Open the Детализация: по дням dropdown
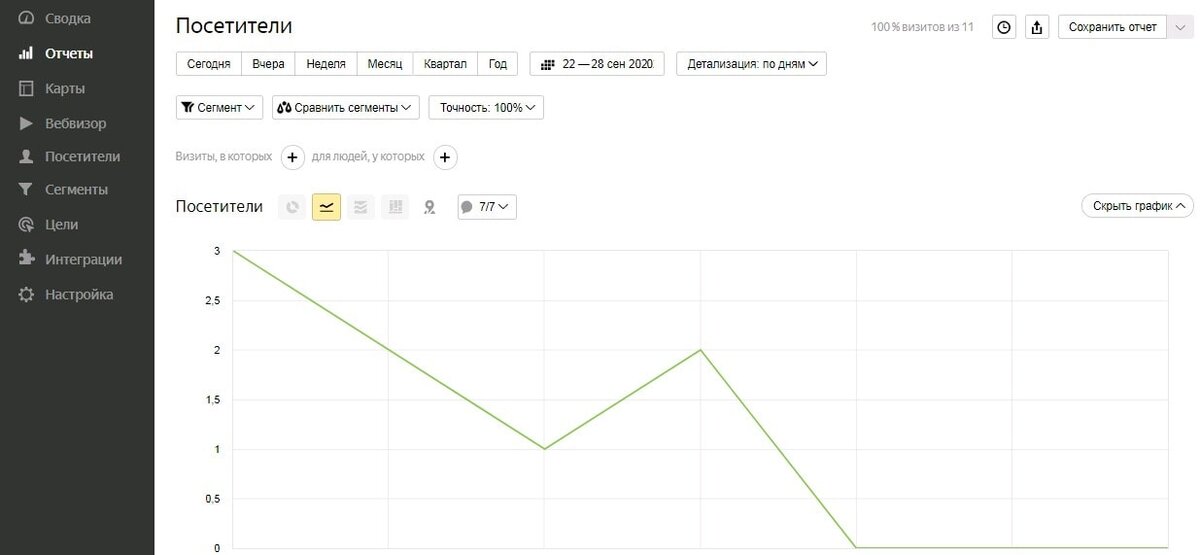Viewport: 1200px width, 555px height. pos(752,64)
